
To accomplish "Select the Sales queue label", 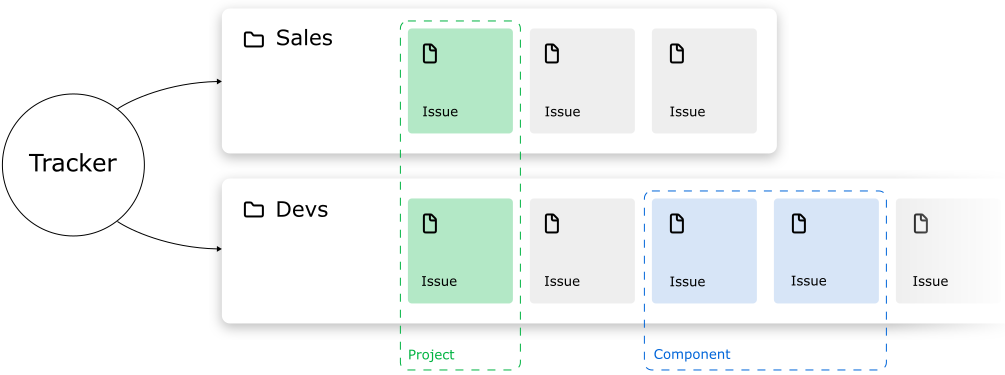I will (x=304, y=38).
